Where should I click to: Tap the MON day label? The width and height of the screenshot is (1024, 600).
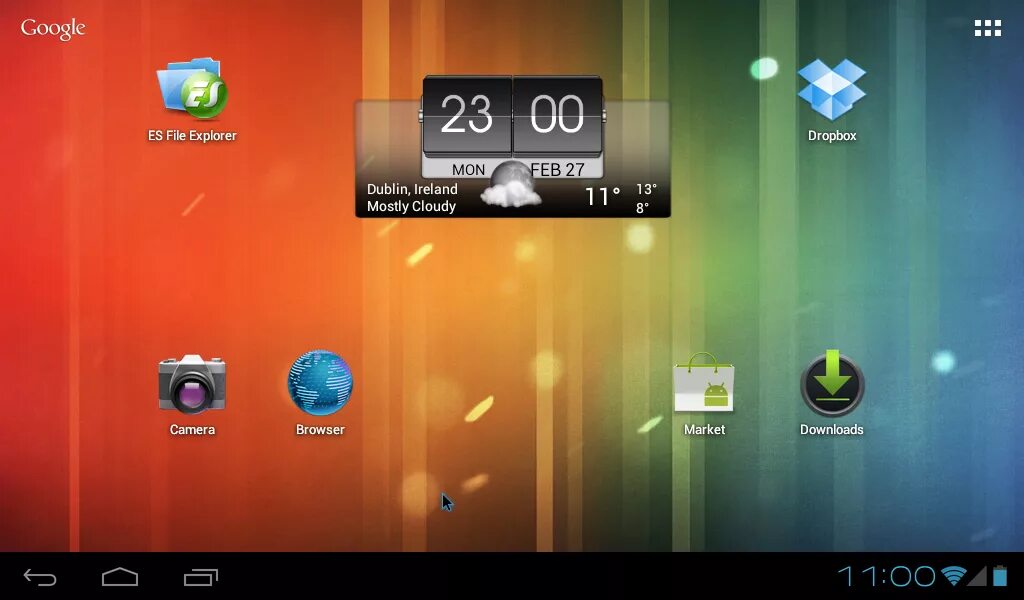coord(468,170)
